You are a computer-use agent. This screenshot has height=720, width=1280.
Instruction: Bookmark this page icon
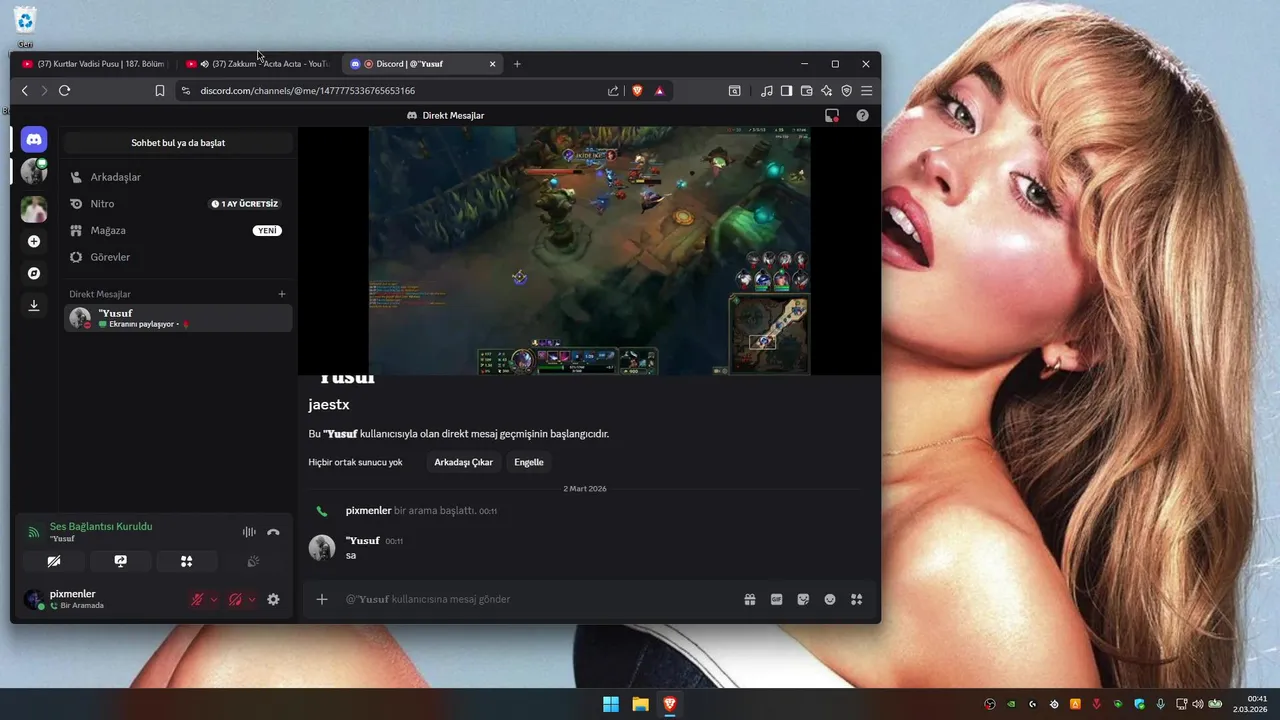(159, 90)
